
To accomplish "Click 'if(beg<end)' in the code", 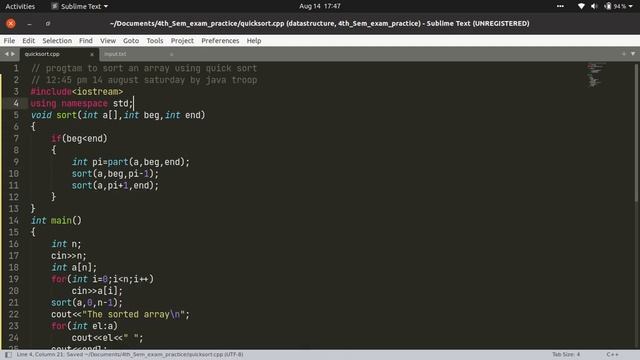I will 79,138.
